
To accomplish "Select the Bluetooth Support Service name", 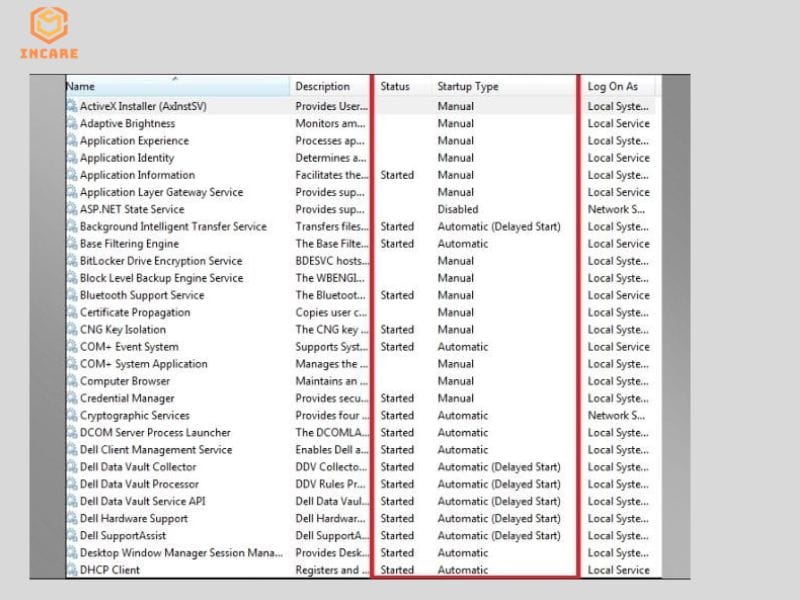I will point(142,295).
